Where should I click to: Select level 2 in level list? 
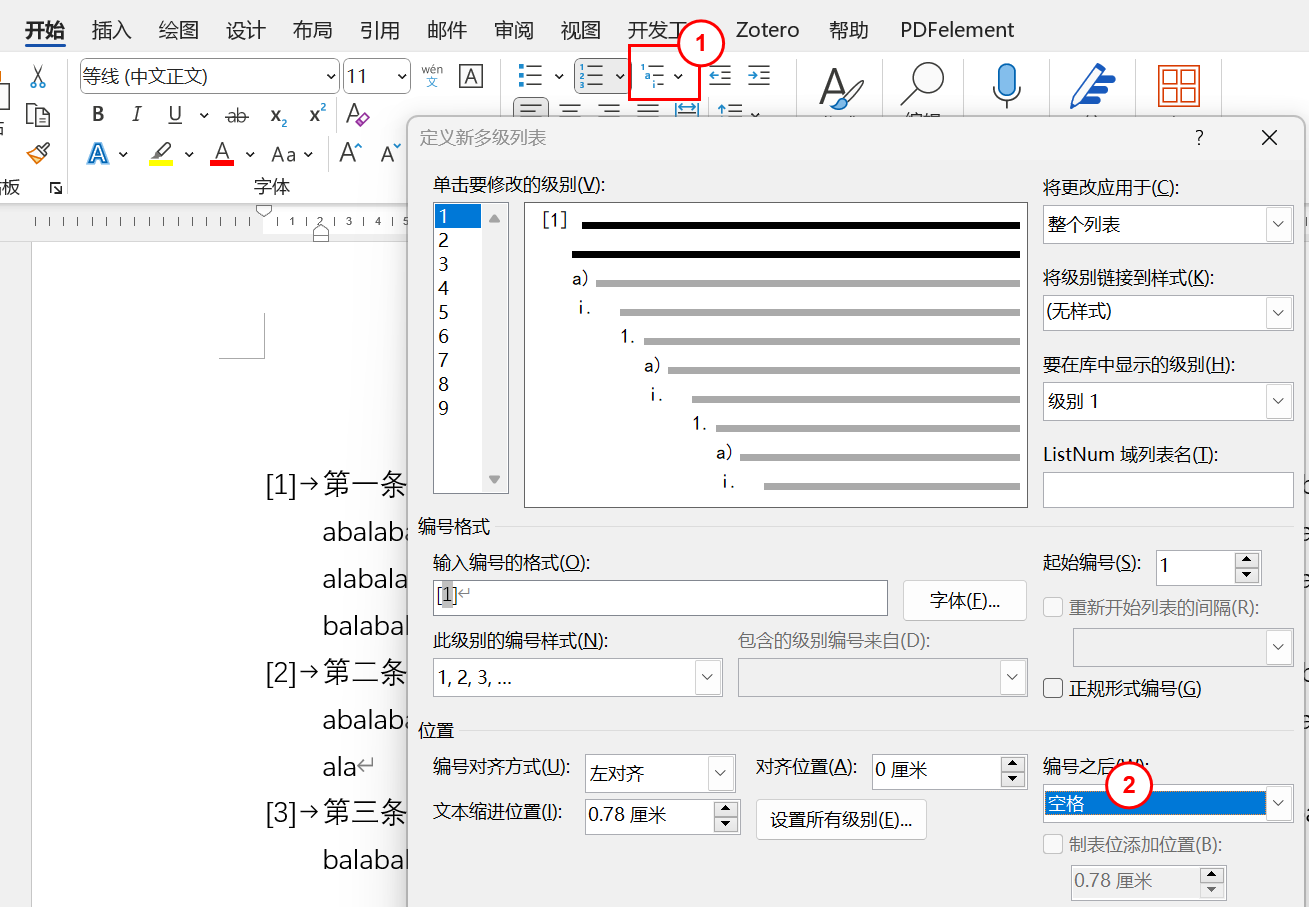pyautogui.click(x=458, y=240)
